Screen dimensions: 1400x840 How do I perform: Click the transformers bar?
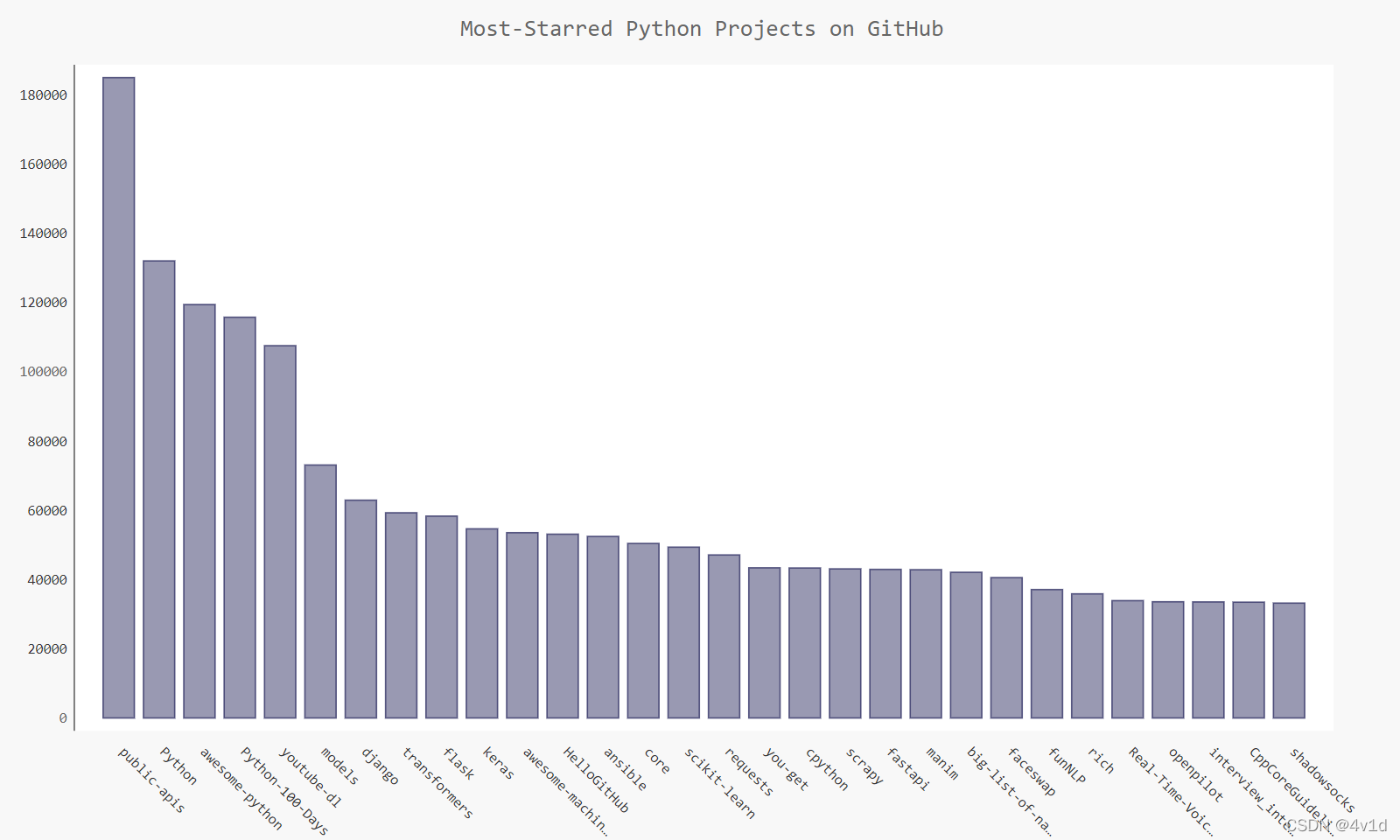[402, 615]
